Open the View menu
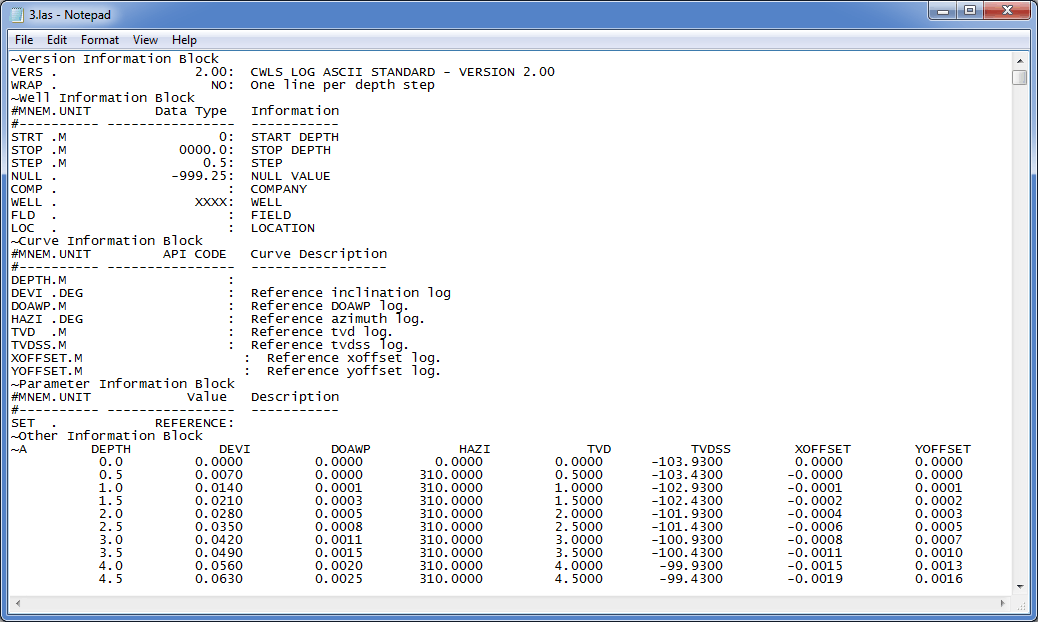 [x=145, y=40]
